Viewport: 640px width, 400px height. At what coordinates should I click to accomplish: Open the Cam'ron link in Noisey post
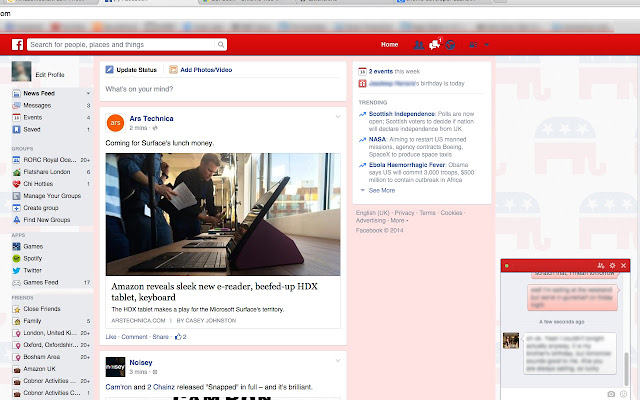(118, 387)
